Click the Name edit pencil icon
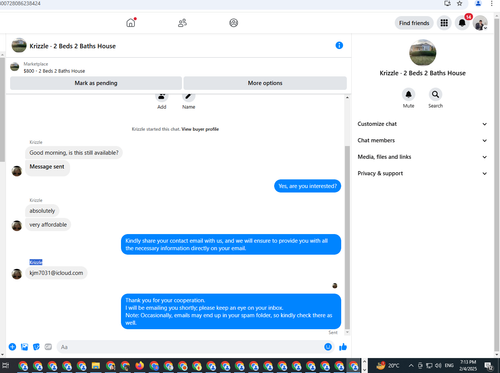The image size is (500, 373). pyautogui.click(x=188, y=97)
